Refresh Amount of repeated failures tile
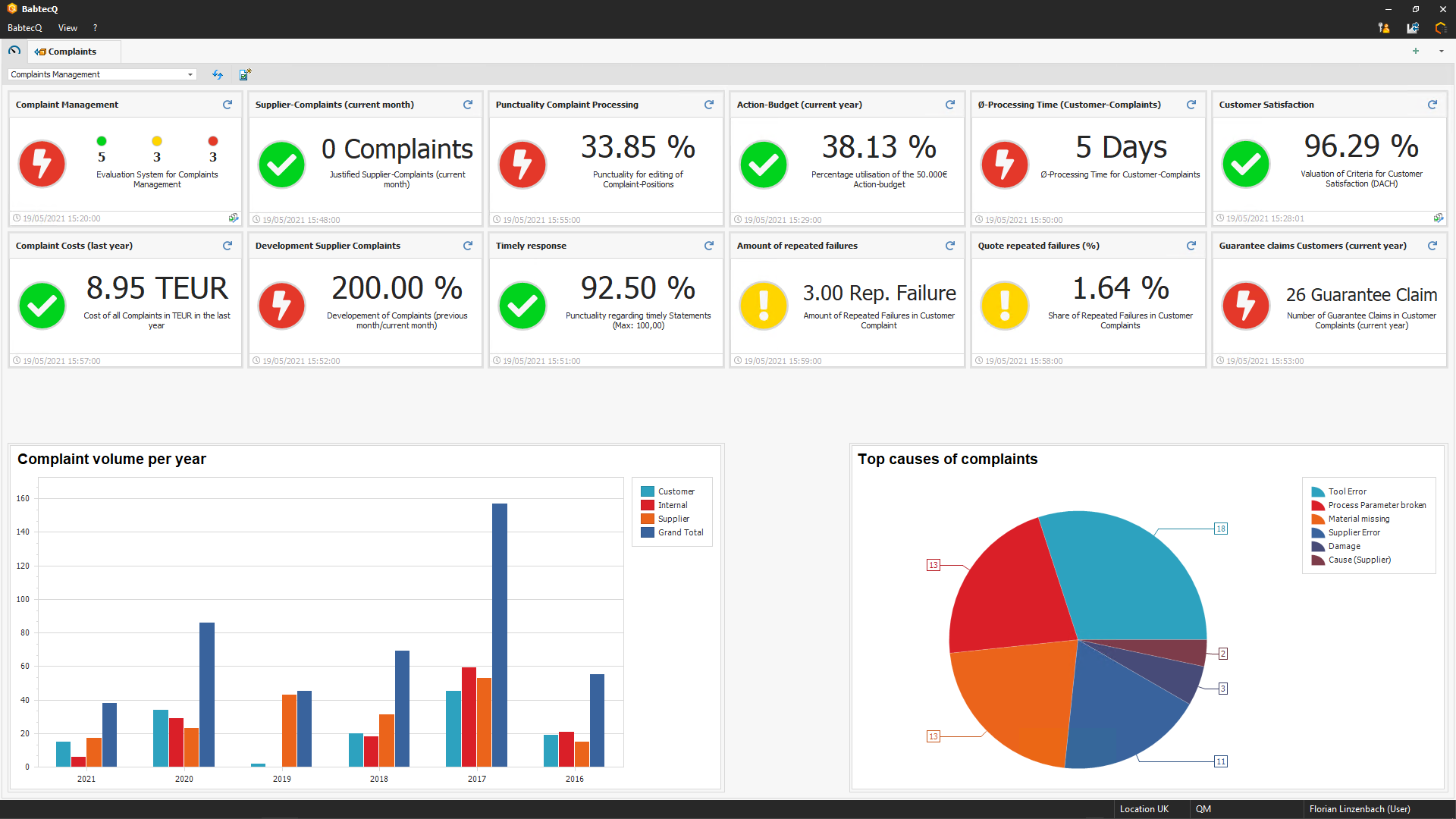This screenshot has height=819, width=1456. [950, 246]
